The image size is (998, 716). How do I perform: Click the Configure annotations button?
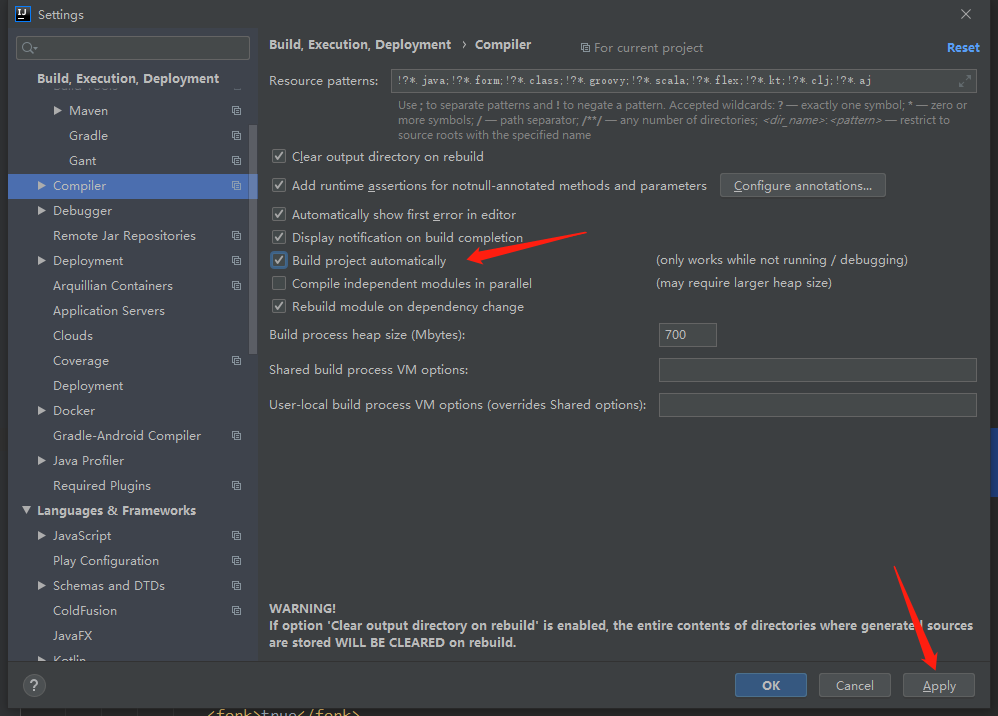(x=802, y=185)
